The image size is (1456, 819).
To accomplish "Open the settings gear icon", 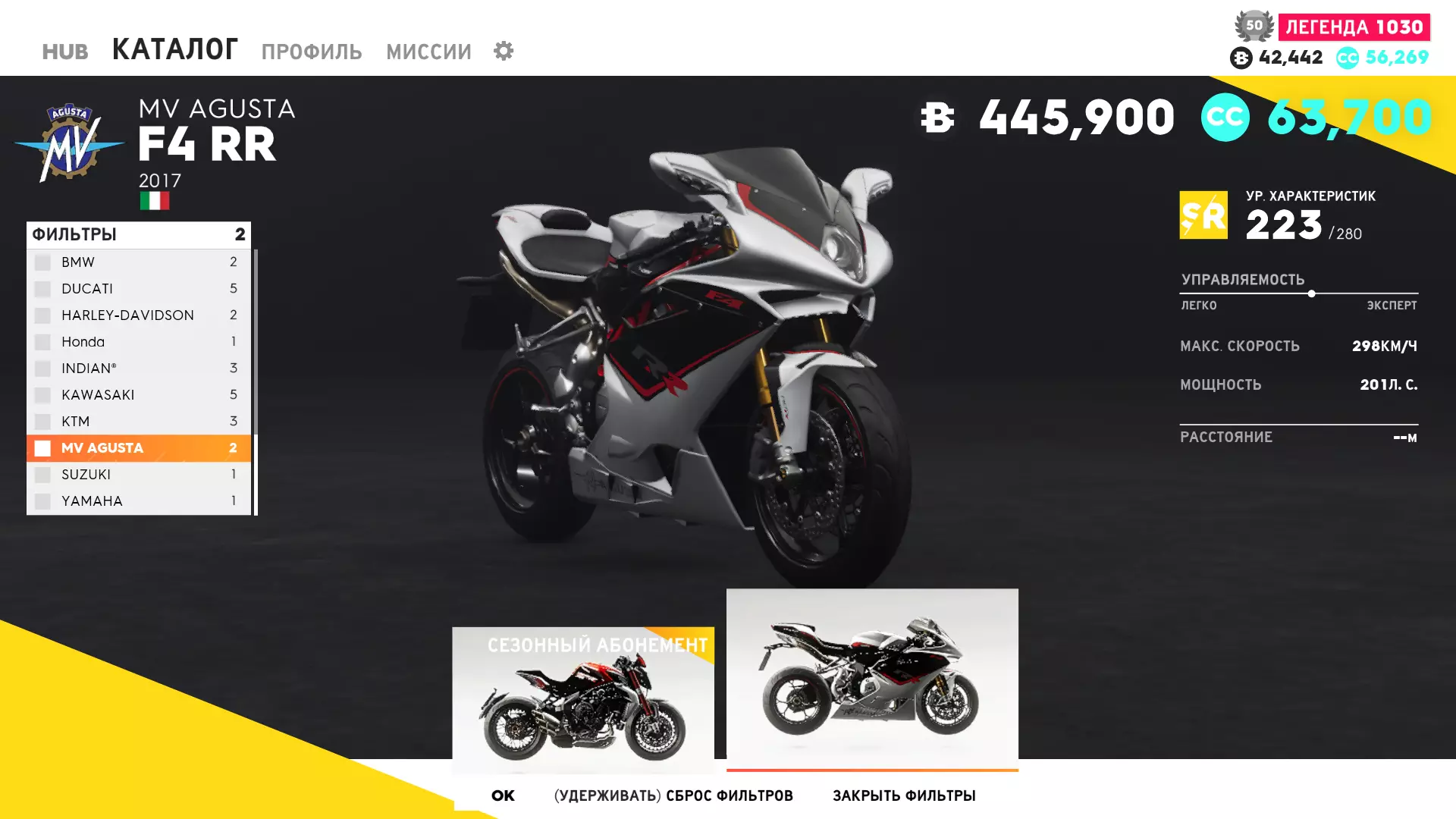I will coord(504,51).
